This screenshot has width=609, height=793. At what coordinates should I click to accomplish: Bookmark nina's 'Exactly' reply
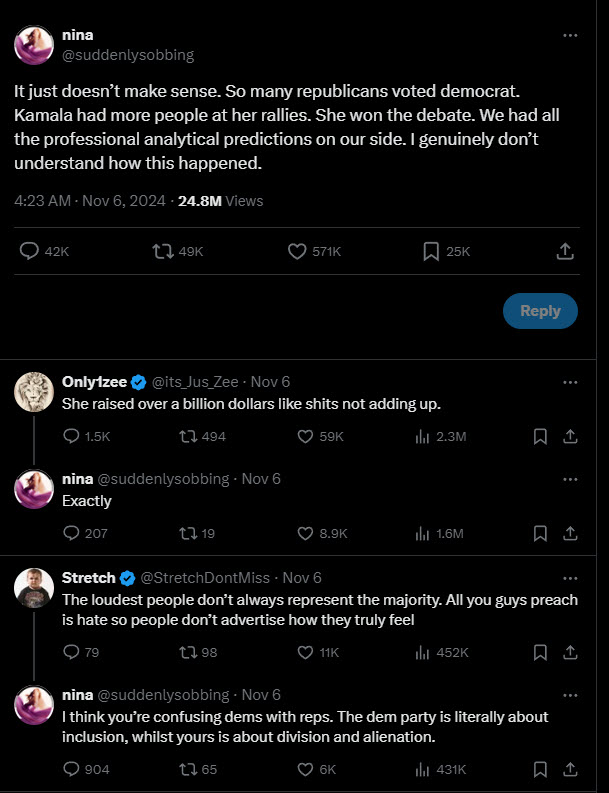coord(540,533)
